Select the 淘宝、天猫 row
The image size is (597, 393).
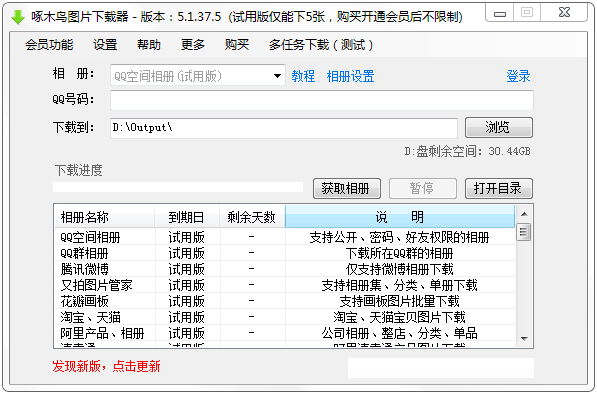[285, 318]
